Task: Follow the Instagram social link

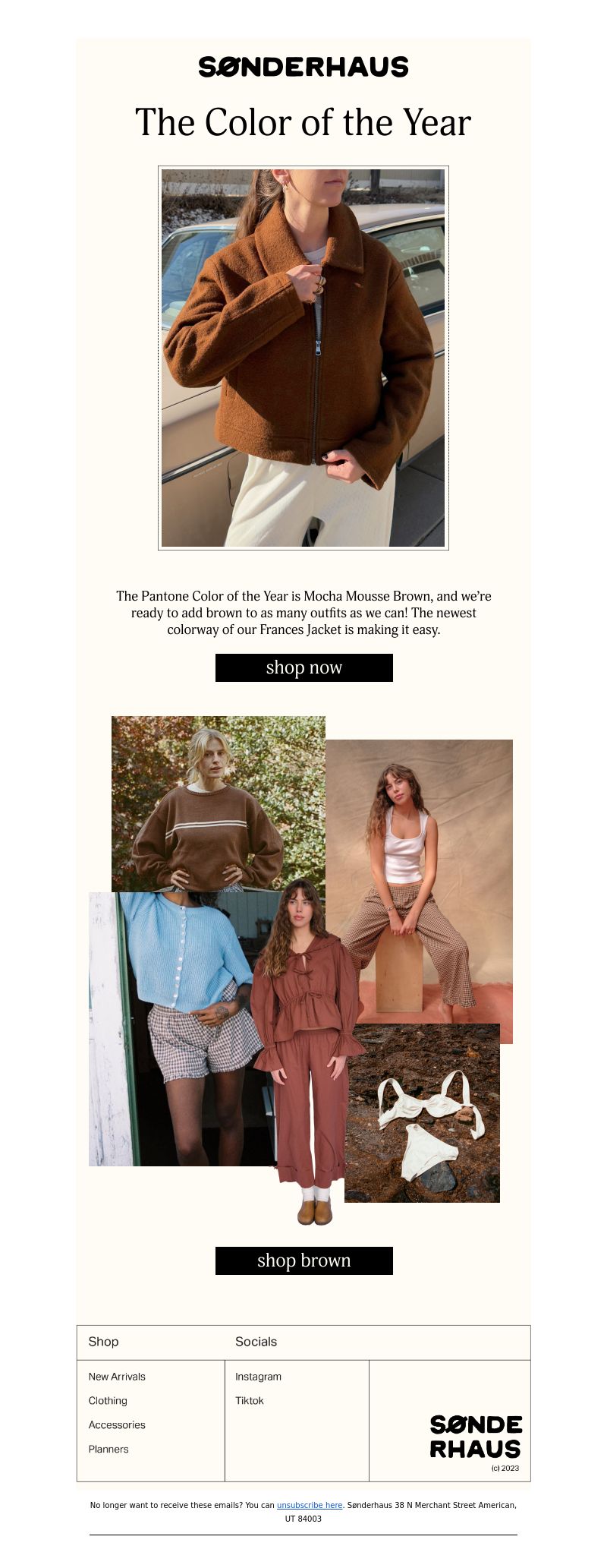Action: 258,1377
